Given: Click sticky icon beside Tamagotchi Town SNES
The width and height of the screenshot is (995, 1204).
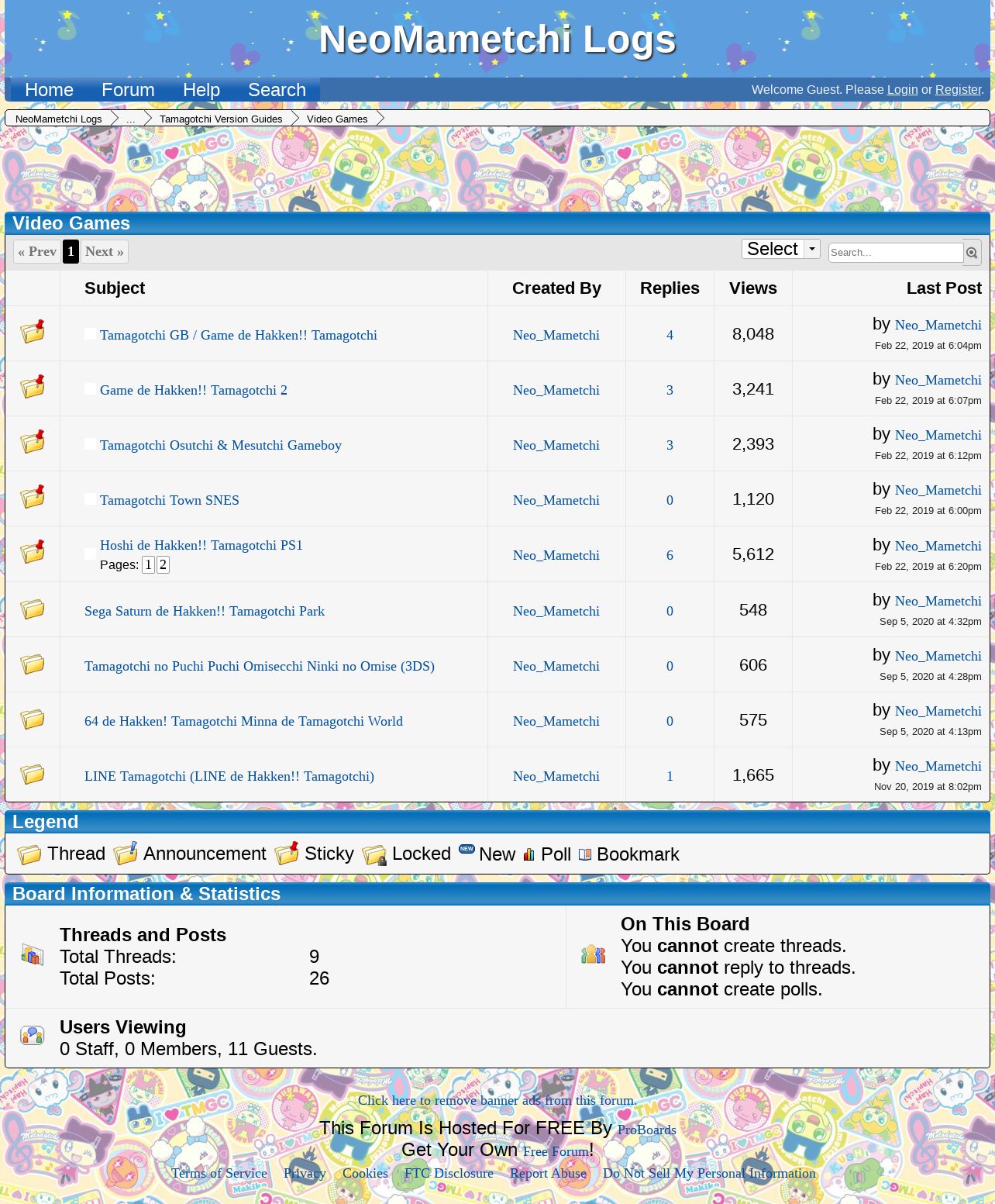Looking at the screenshot, I should coord(33,497).
